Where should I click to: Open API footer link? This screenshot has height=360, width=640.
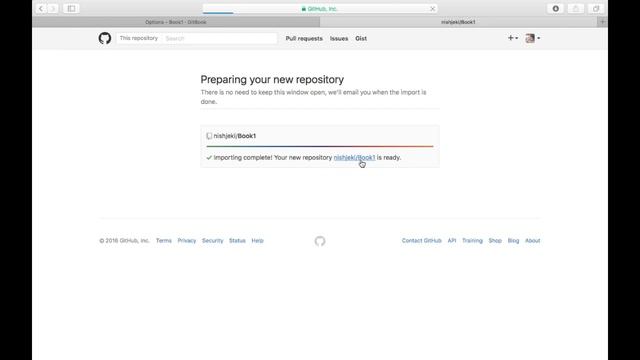click(452, 241)
